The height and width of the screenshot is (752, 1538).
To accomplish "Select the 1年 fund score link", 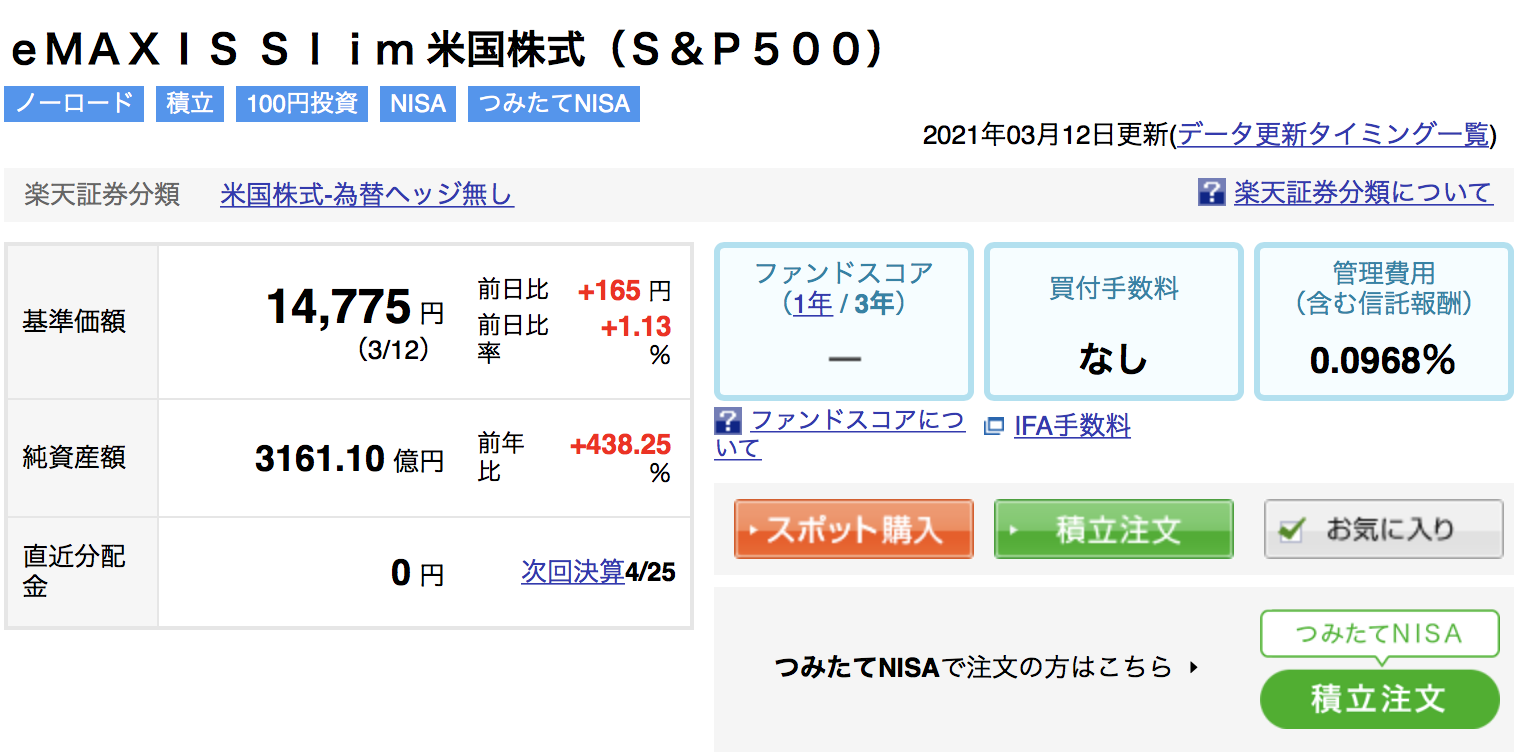I will click(813, 304).
